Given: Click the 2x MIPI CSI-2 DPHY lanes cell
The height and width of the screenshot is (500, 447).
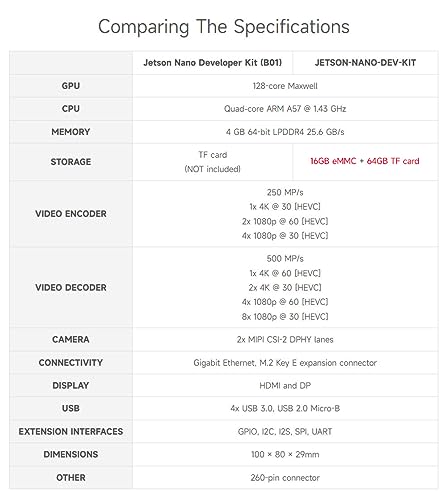Looking at the screenshot, I should (285, 339).
